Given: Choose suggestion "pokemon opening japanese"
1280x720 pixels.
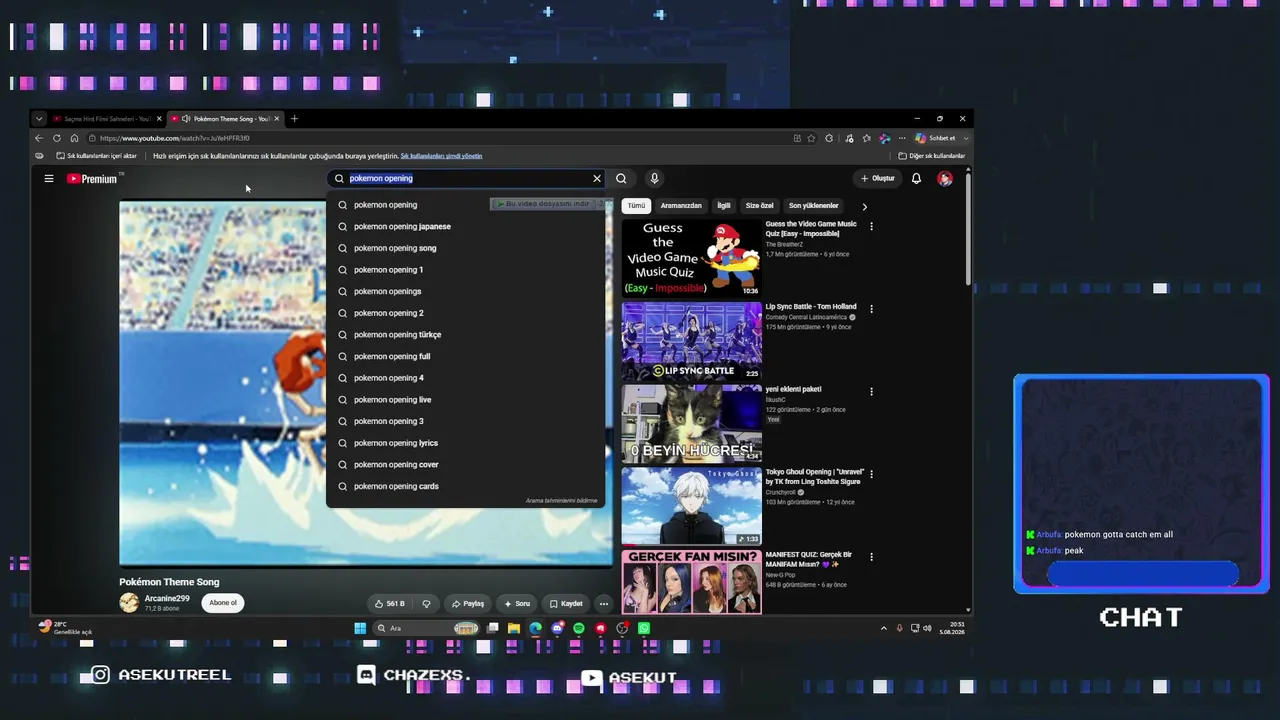Looking at the screenshot, I should tap(465, 227).
